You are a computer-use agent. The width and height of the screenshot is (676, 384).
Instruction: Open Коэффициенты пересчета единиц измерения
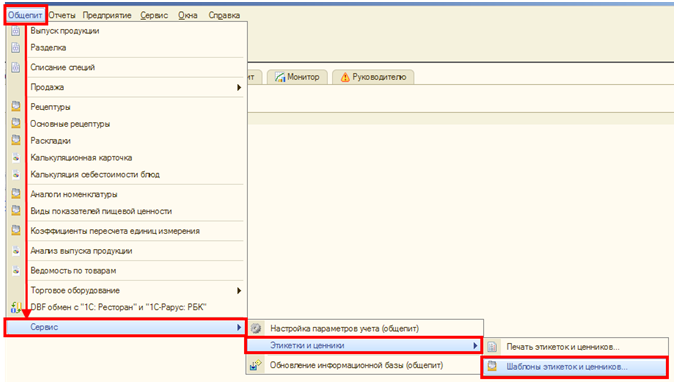coord(115,231)
